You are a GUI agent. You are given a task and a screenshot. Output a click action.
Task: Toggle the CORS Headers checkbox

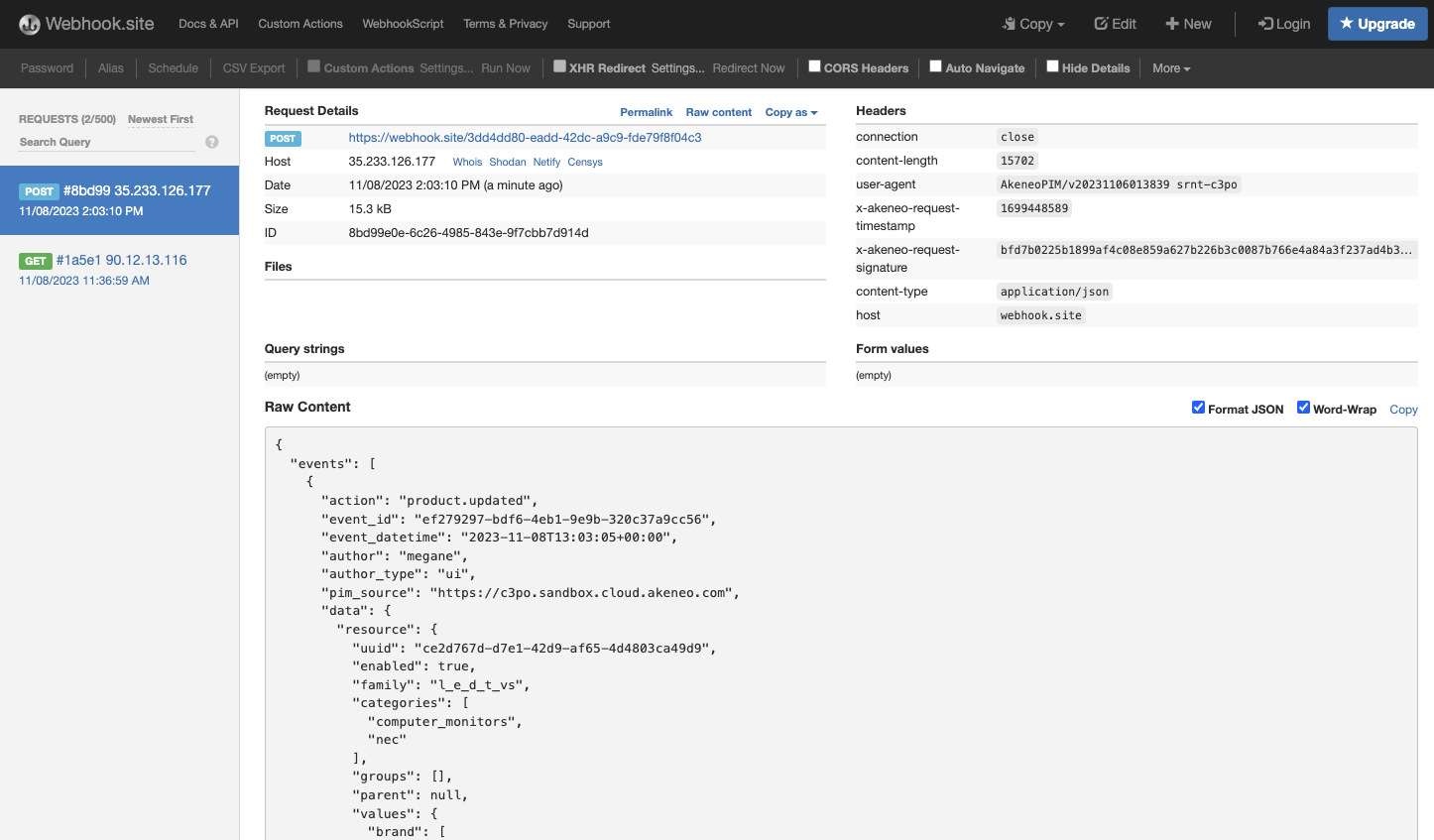tap(814, 66)
